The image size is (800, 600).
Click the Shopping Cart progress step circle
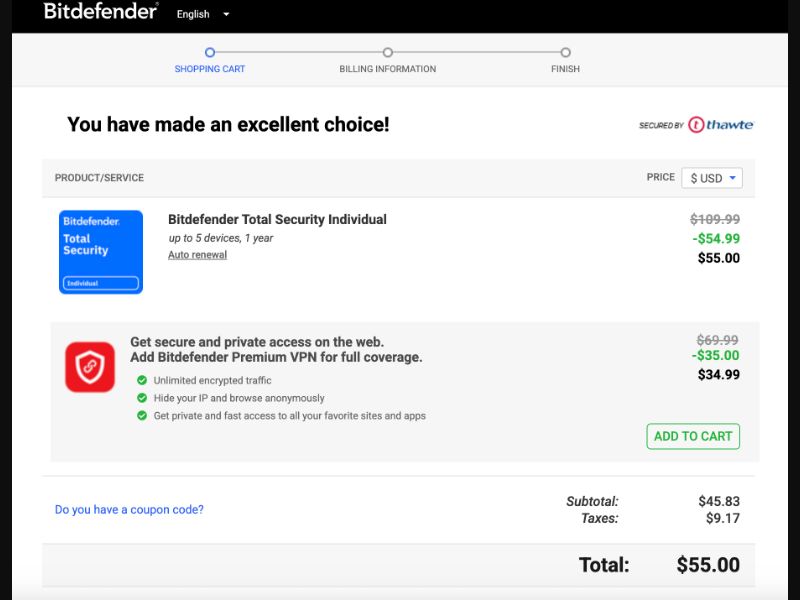coord(209,53)
